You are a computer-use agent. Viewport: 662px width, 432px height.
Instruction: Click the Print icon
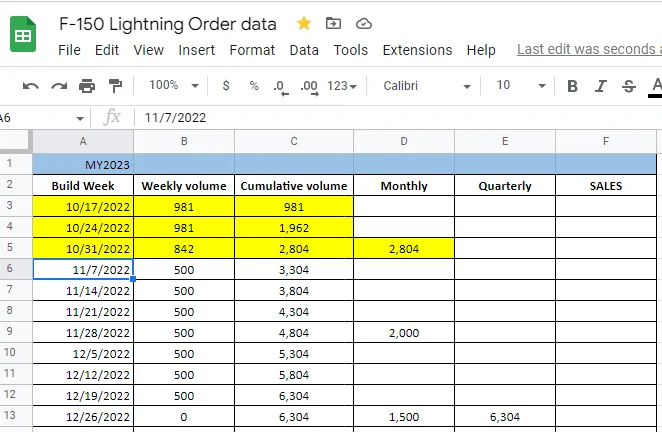87,86
